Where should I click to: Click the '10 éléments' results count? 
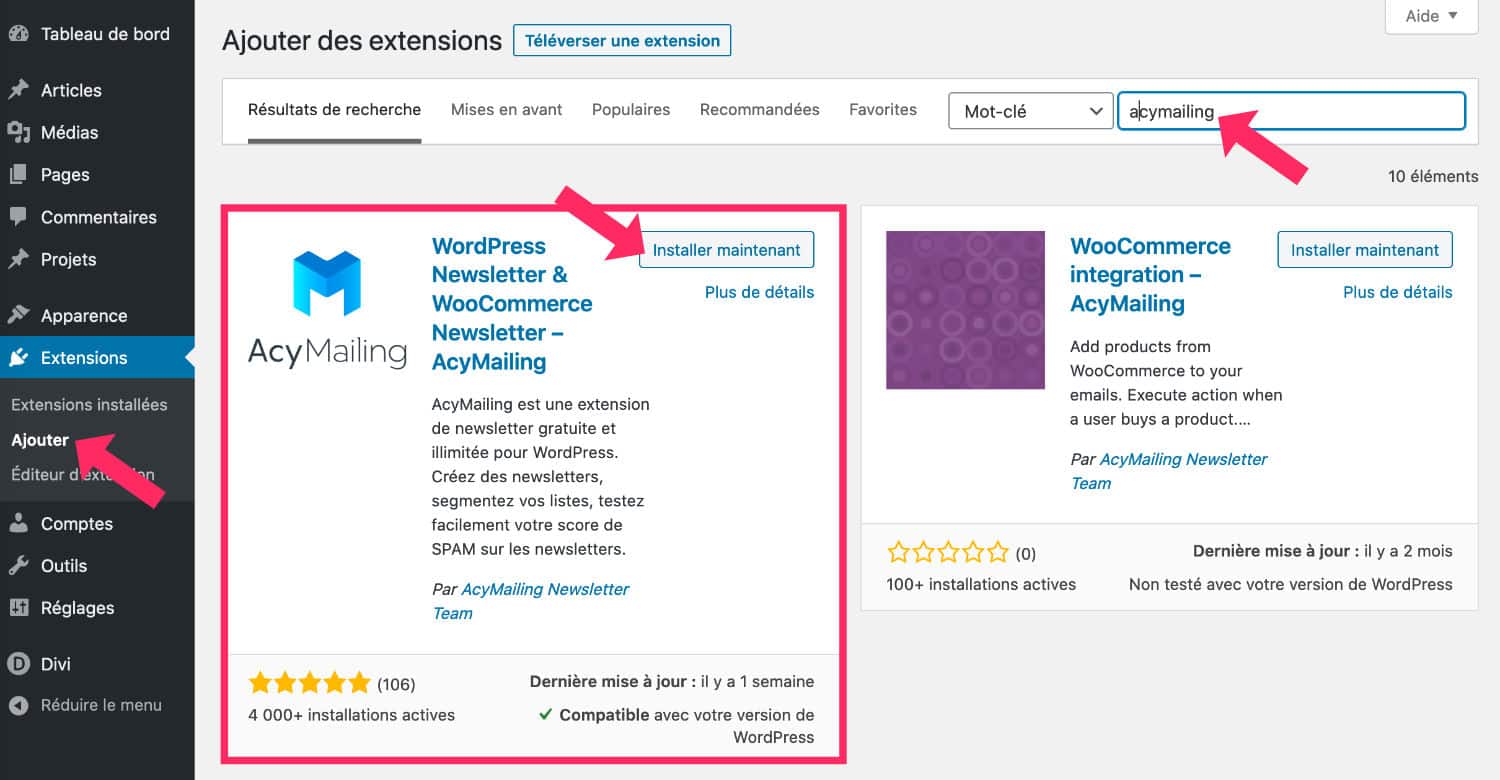tap(1433, 176)
